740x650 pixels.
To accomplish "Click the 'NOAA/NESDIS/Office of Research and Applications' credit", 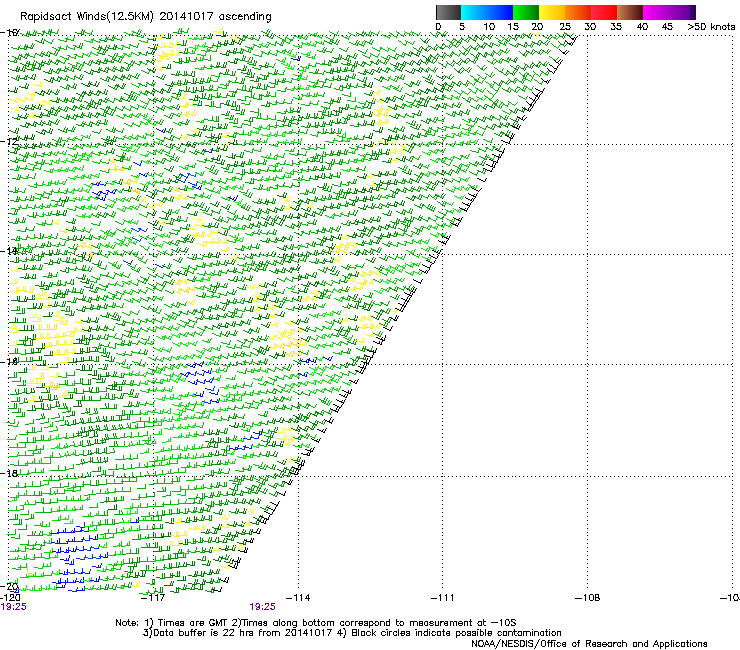I will [589, 644].
